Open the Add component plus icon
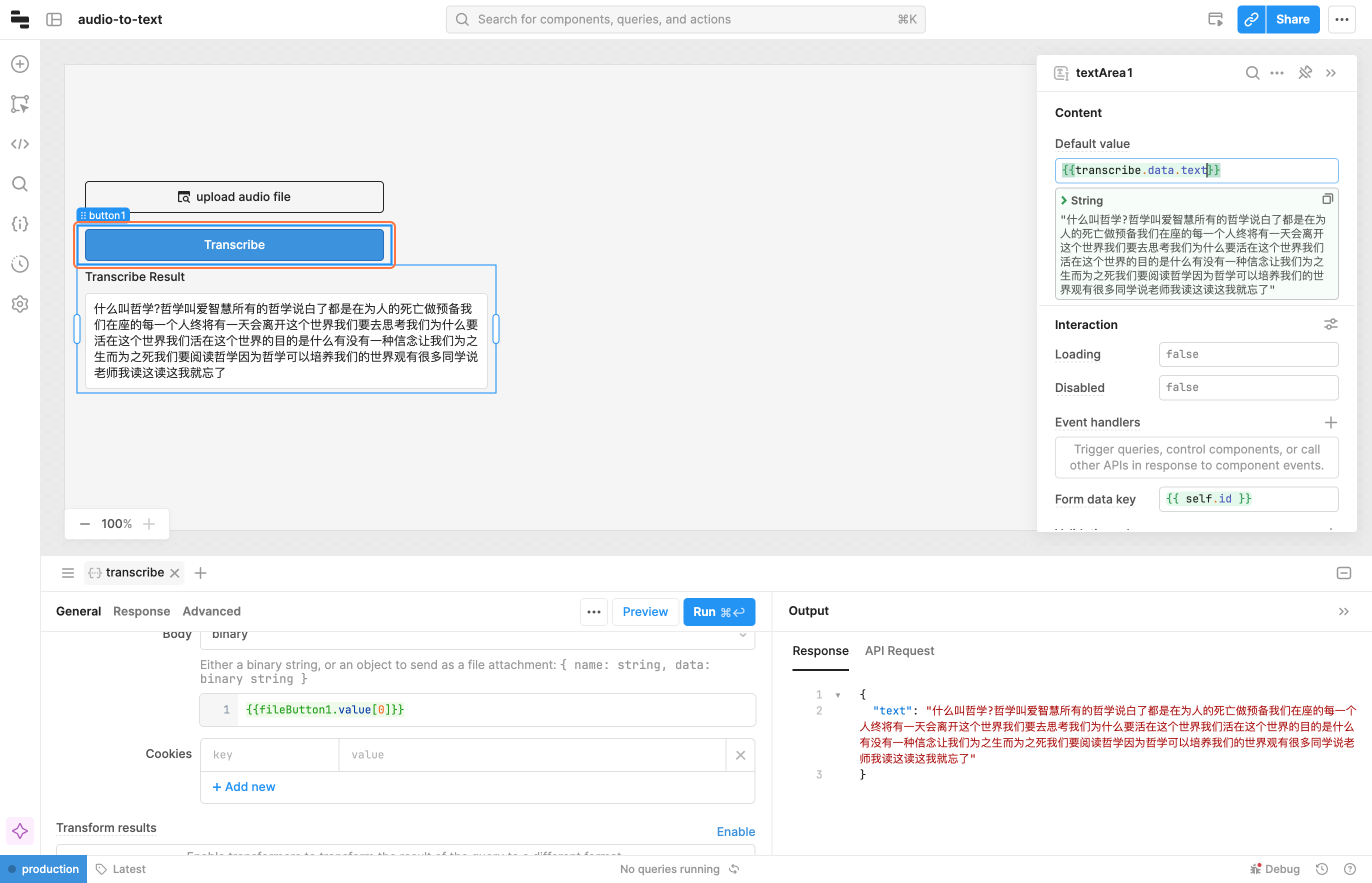Image resolution: width=1372 pixels, height=883 pixels. click(20, 63)
